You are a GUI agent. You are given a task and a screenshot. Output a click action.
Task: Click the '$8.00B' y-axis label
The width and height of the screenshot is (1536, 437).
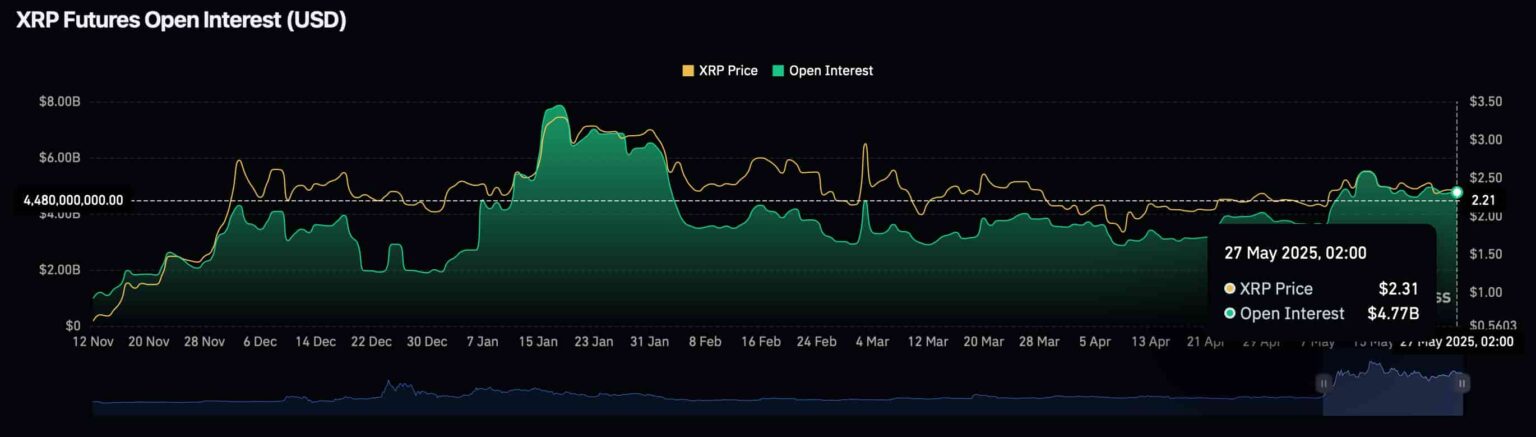59,102
